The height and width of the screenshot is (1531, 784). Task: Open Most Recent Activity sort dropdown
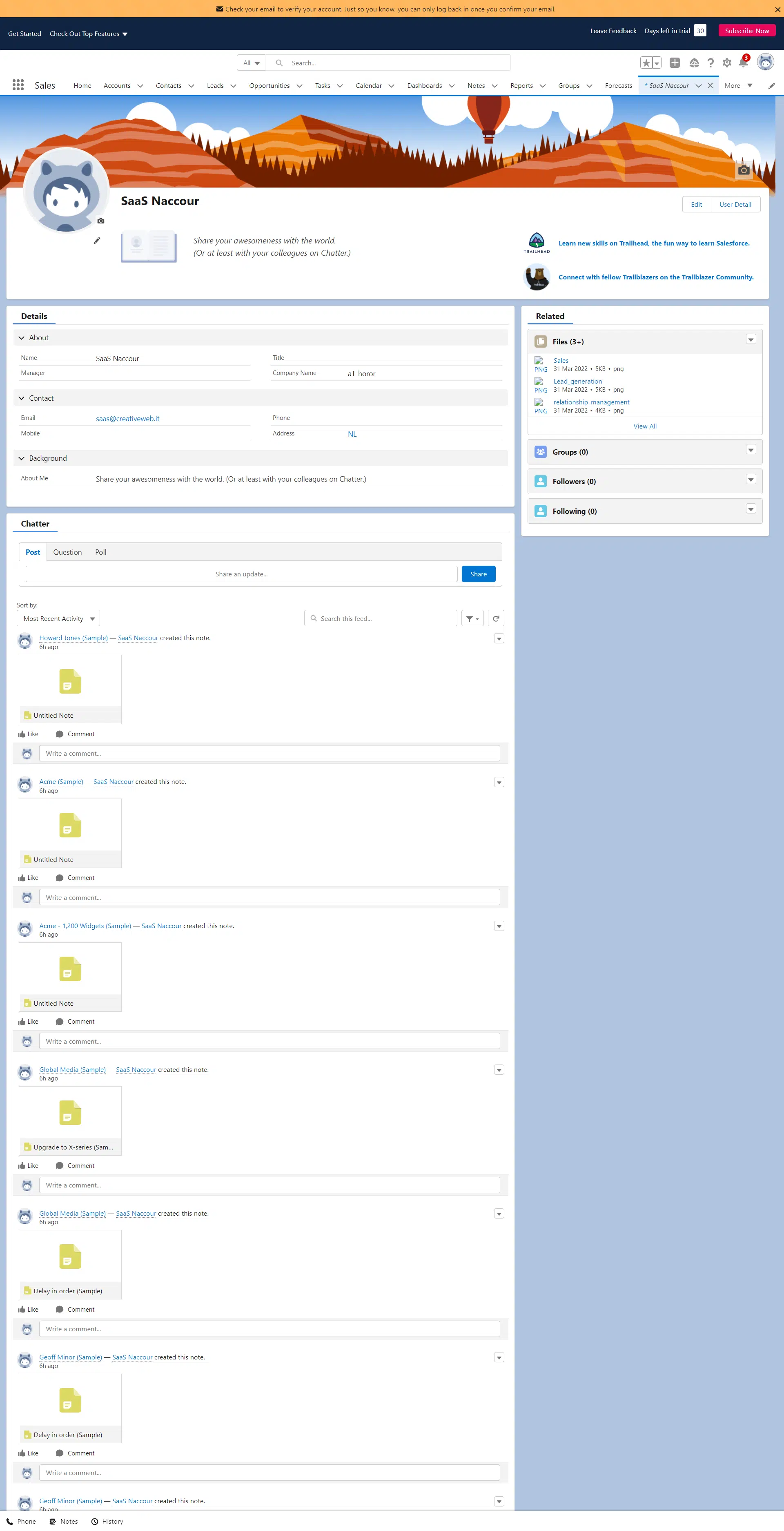(58, 618)
